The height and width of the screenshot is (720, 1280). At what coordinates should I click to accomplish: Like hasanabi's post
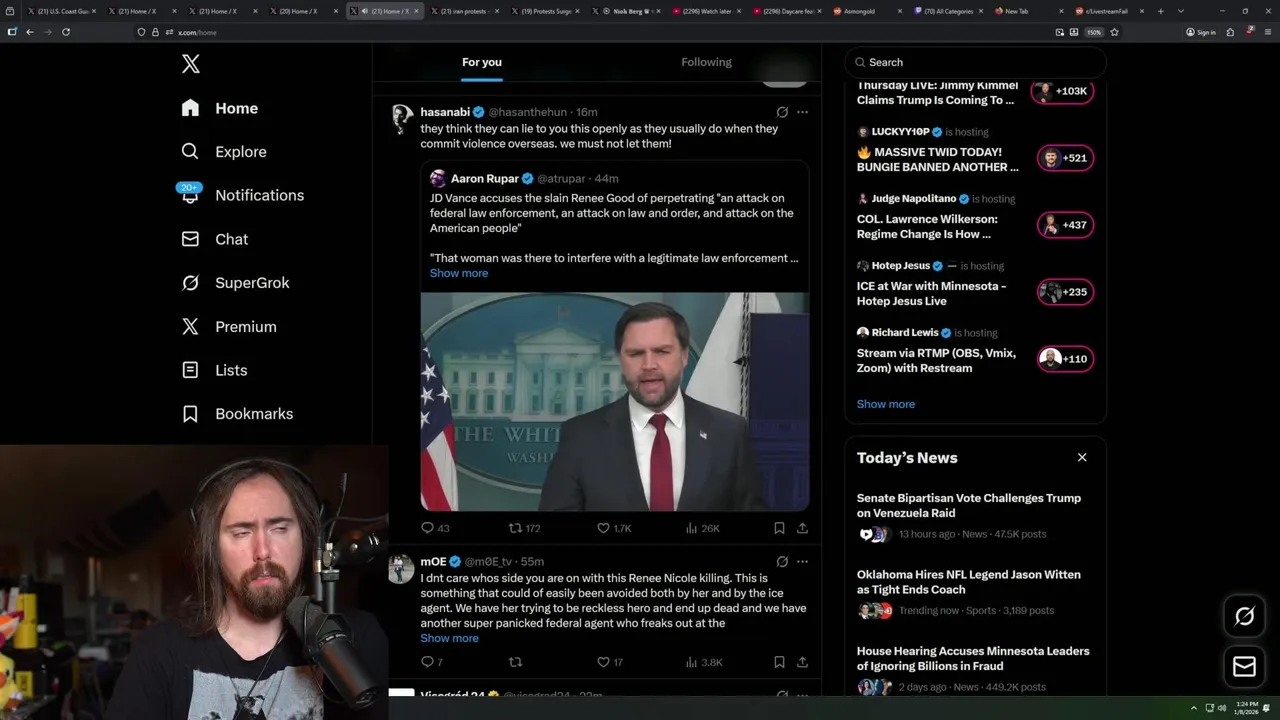[x=604, y=528]
